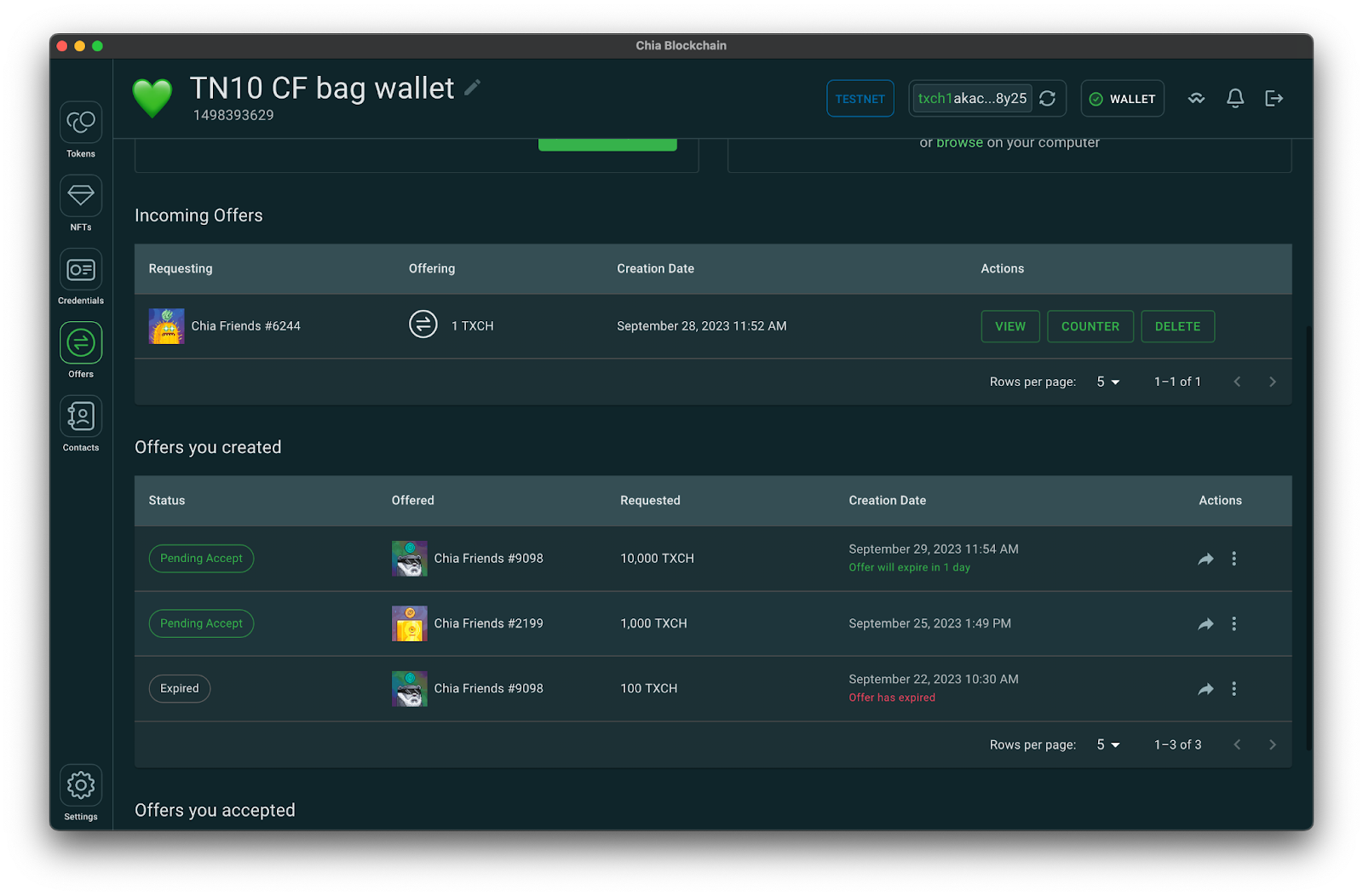Log out with the exit icon

[x=1274, y=99]
